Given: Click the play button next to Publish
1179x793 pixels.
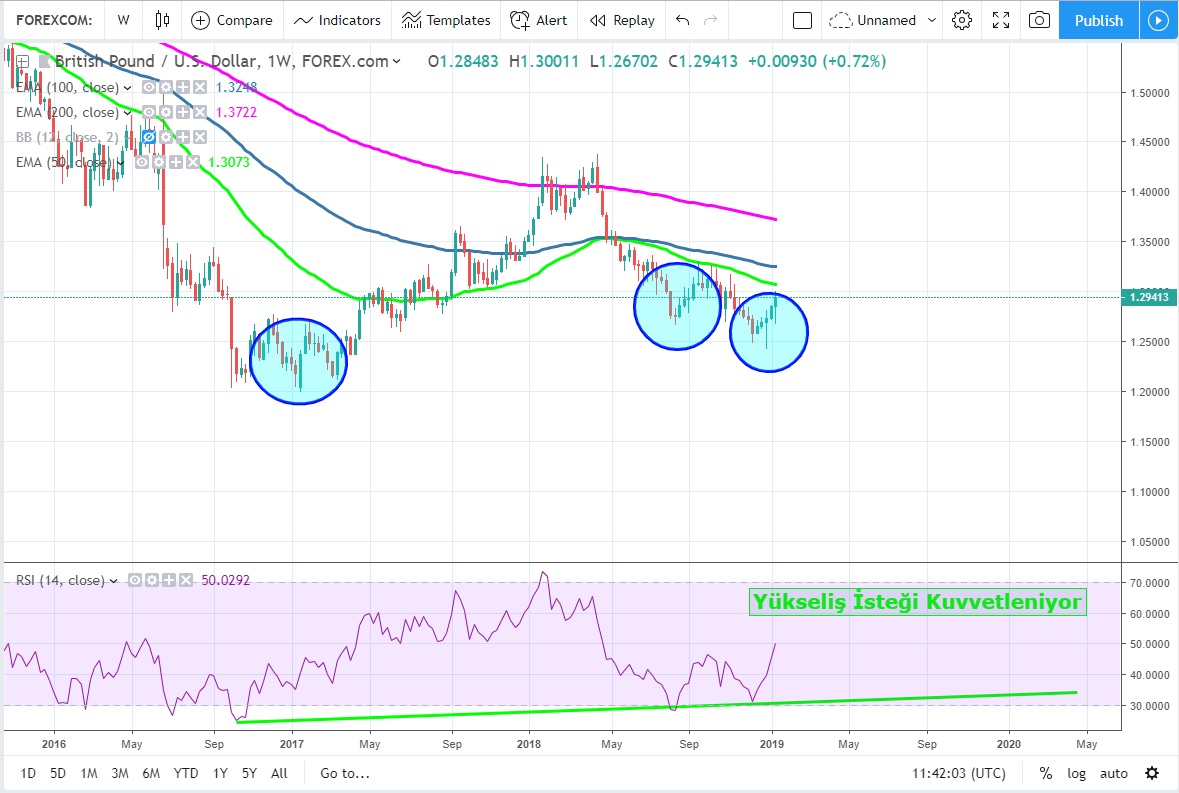Looking at the screenshot, I should click(1158, 20).
